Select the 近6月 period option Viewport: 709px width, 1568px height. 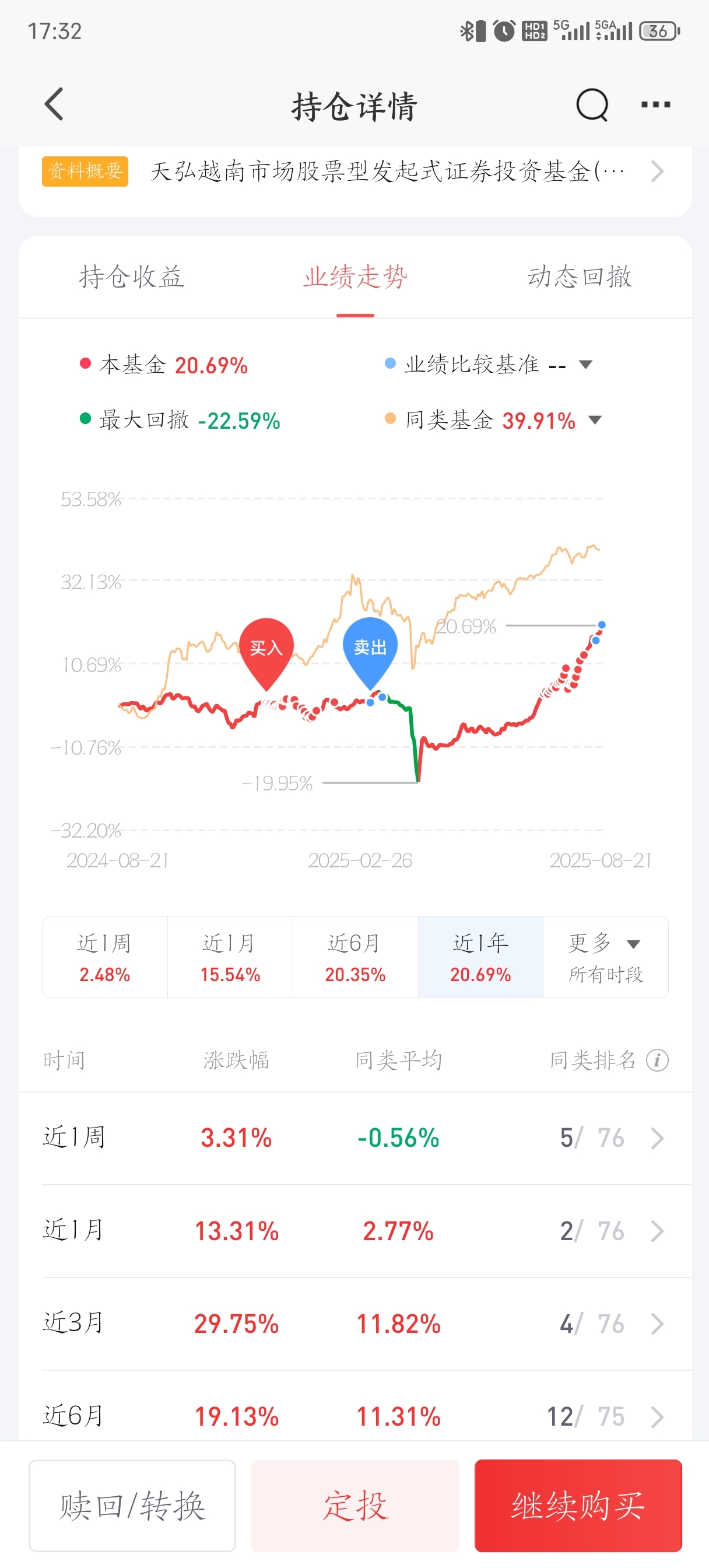coord(356,957)
